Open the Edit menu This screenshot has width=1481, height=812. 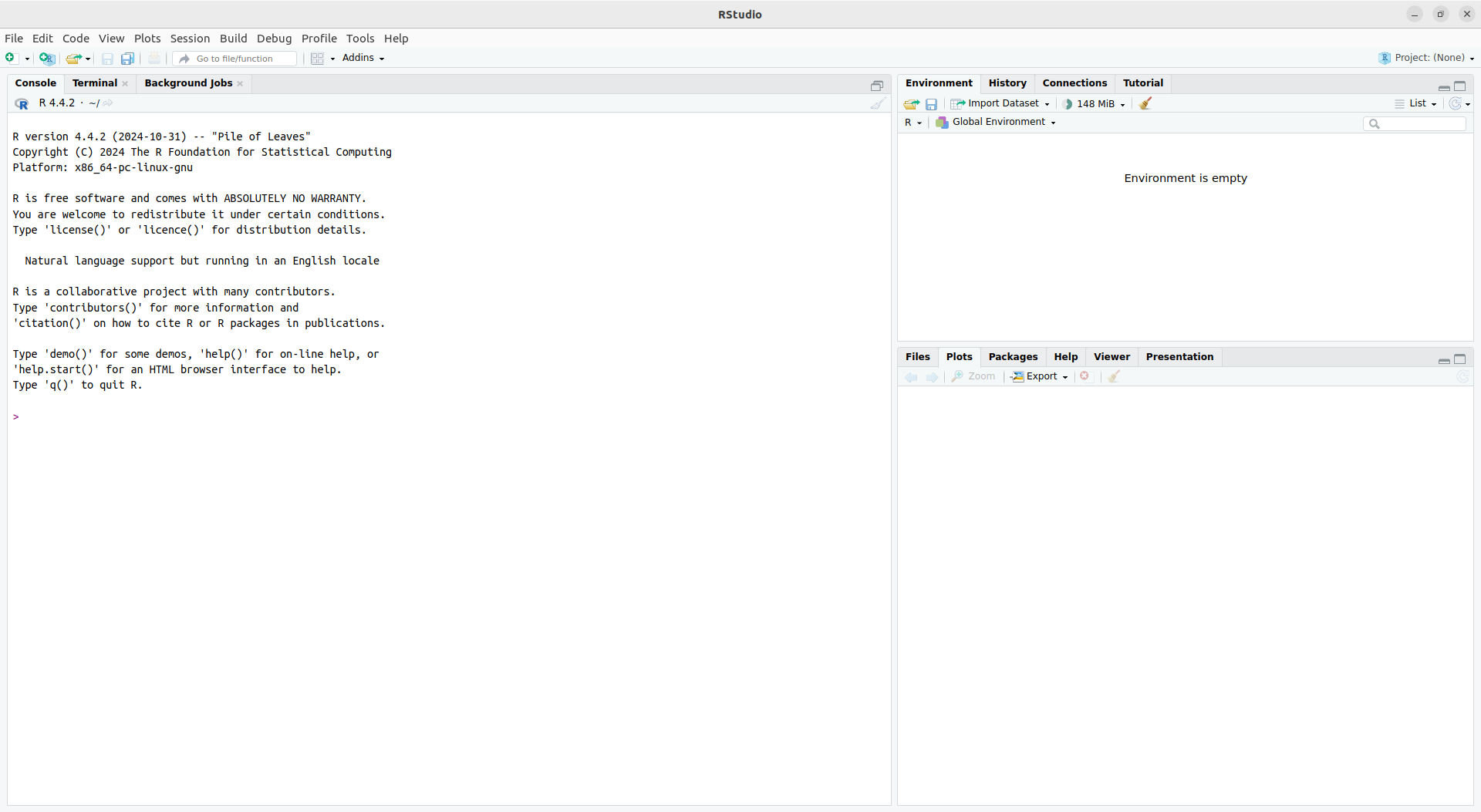pos(42,39)
